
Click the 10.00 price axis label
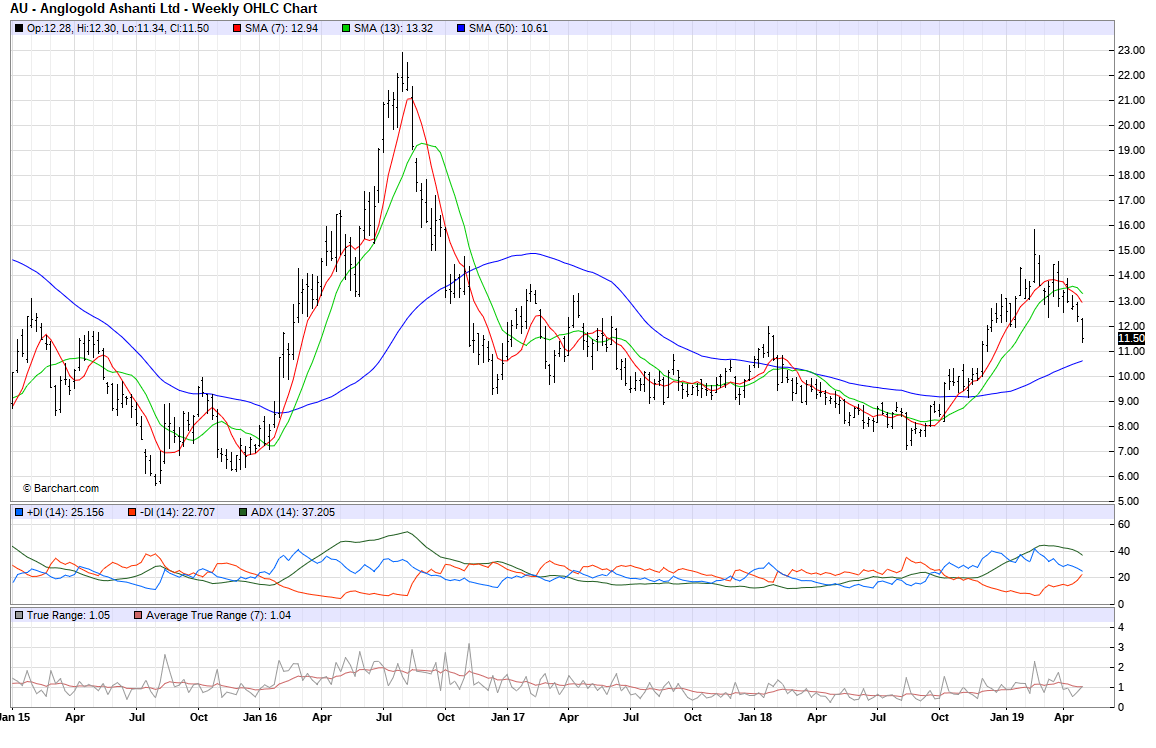[x=1132, y=376]
